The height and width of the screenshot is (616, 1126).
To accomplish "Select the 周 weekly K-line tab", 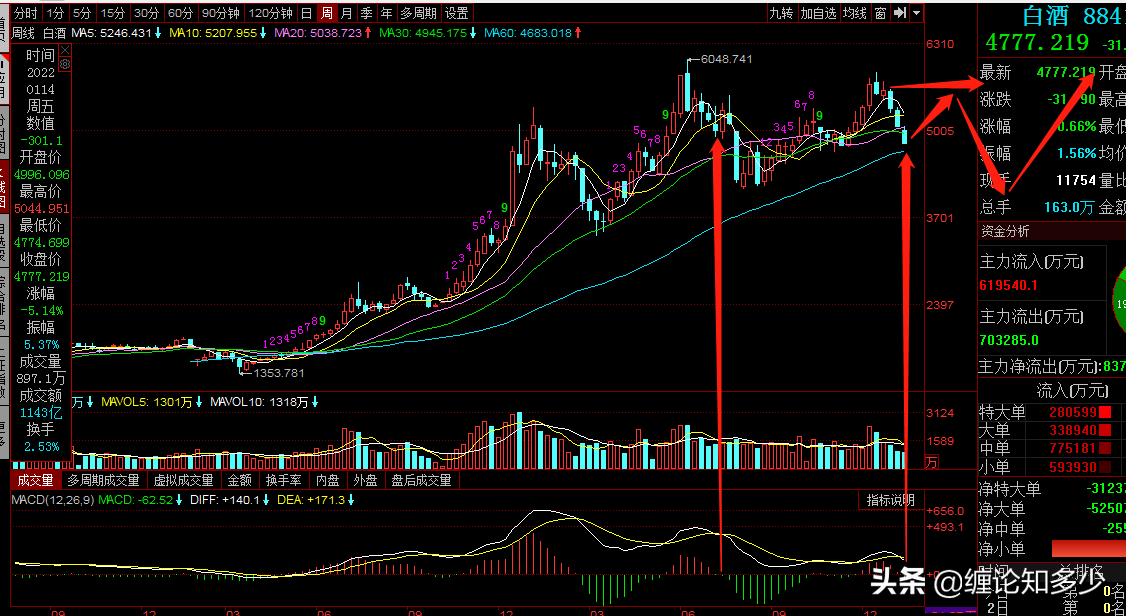I will coord(327,13).
